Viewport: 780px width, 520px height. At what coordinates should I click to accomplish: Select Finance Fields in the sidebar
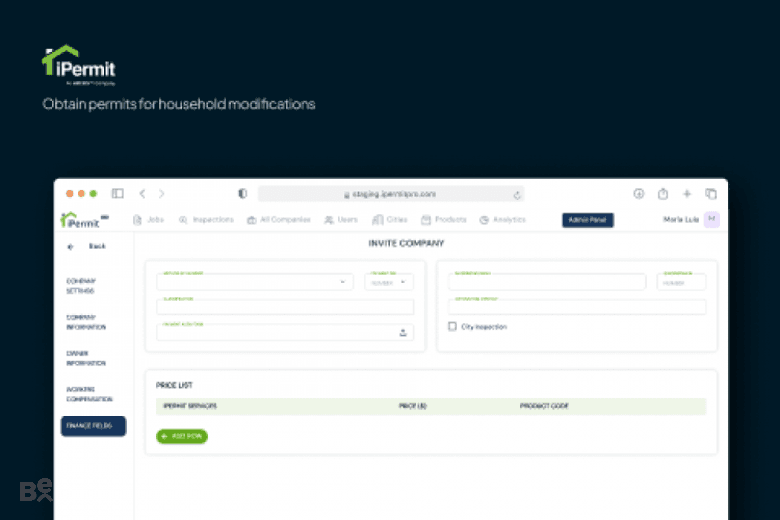(94, 426)
